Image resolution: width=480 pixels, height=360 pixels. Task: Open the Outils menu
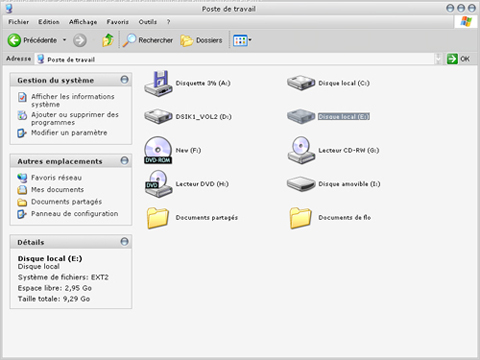(148, 22)
